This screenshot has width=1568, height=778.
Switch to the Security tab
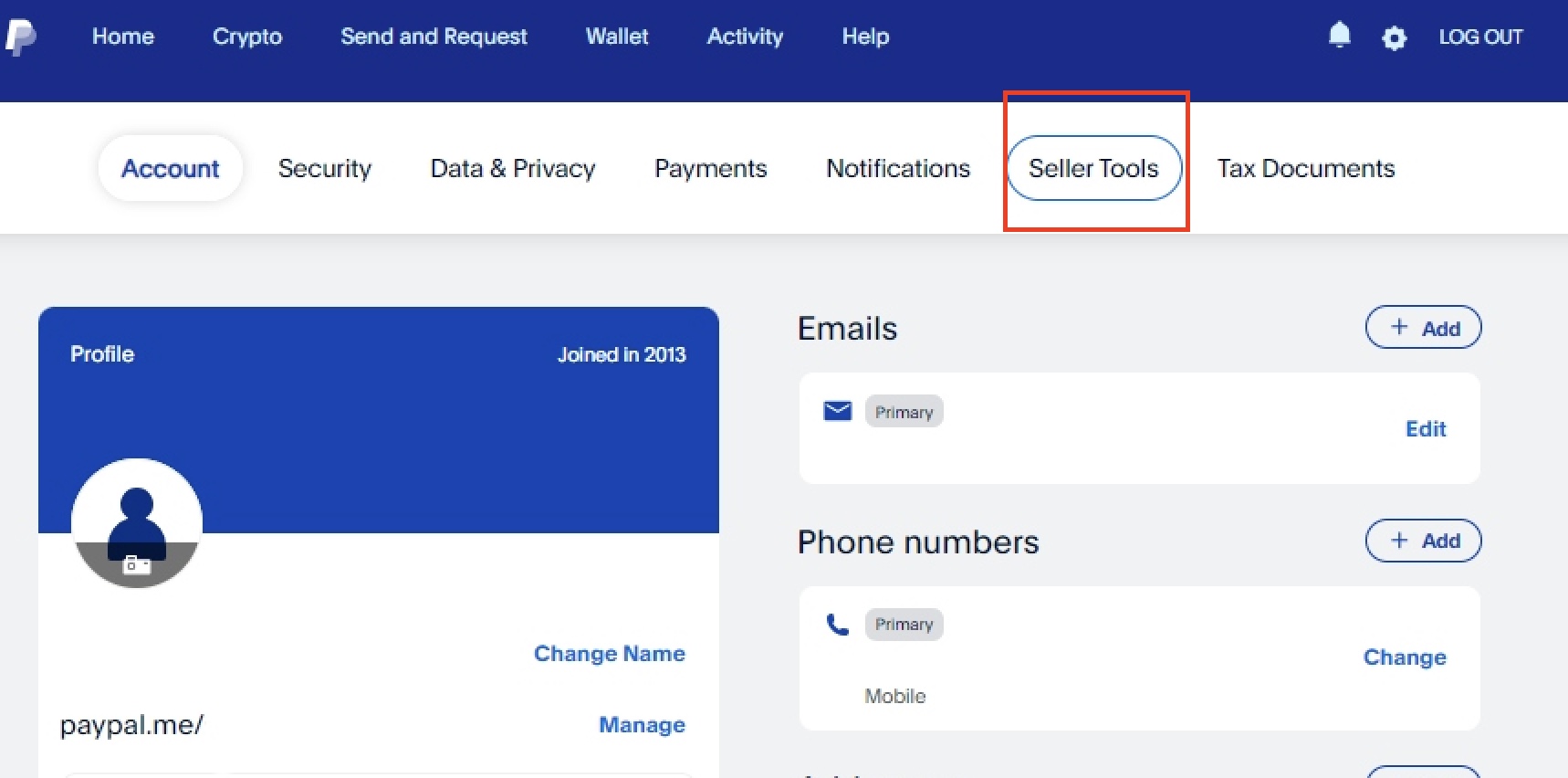(x=325, y=169)
